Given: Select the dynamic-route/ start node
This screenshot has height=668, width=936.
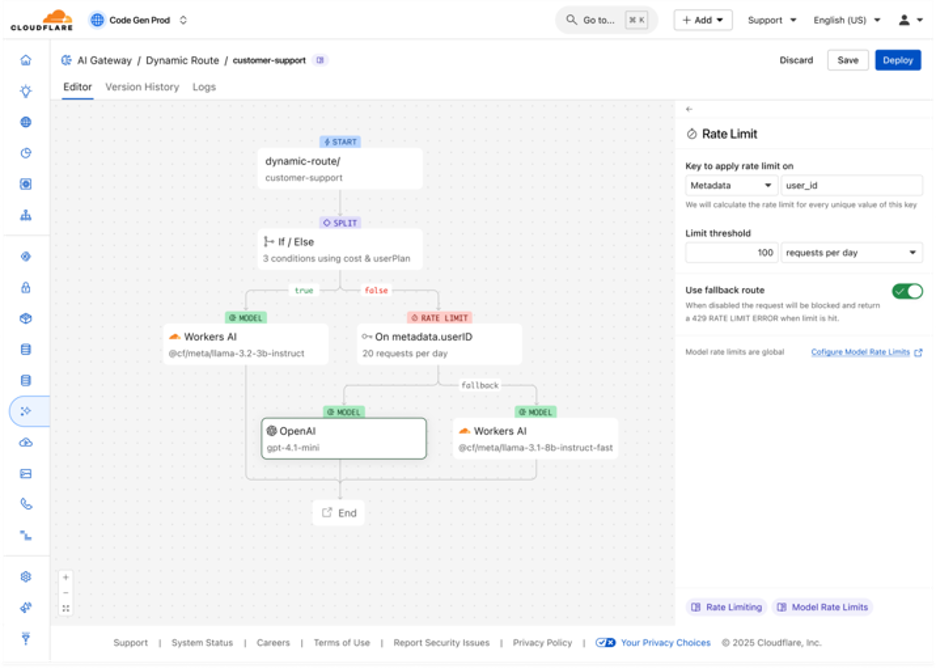Looking at the screenshot, I should (340, 169).
